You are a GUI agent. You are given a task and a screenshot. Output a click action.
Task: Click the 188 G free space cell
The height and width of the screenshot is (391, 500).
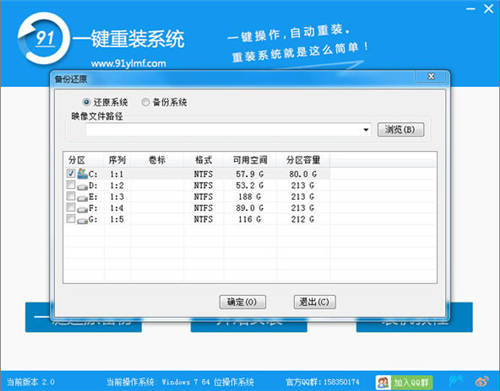tap(250, 197)
